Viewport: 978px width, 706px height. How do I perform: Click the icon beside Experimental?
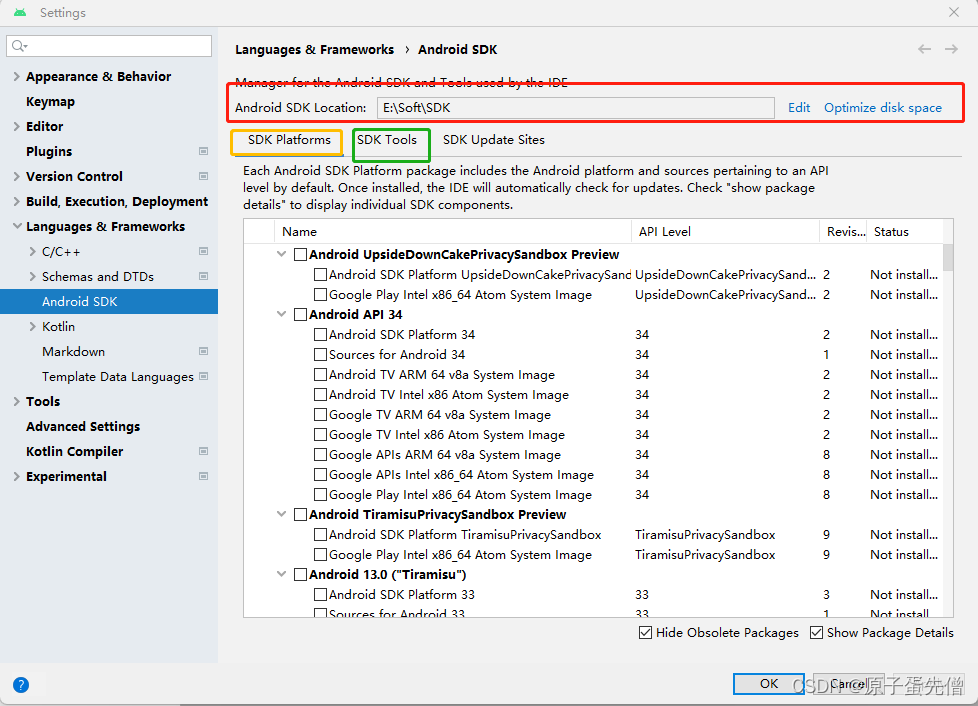click(203, 476)
